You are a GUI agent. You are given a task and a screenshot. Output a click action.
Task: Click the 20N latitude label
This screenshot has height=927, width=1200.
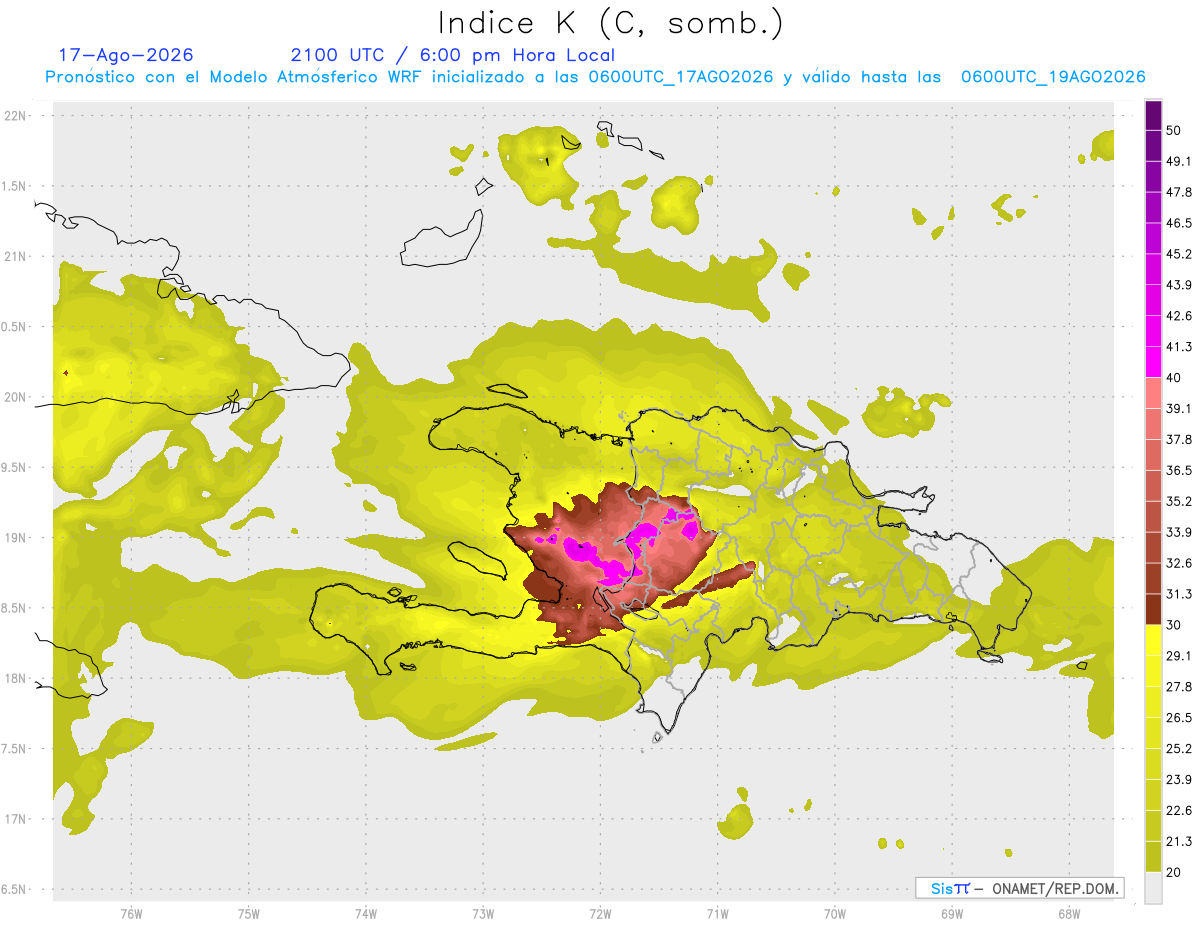tap(16, 397)
